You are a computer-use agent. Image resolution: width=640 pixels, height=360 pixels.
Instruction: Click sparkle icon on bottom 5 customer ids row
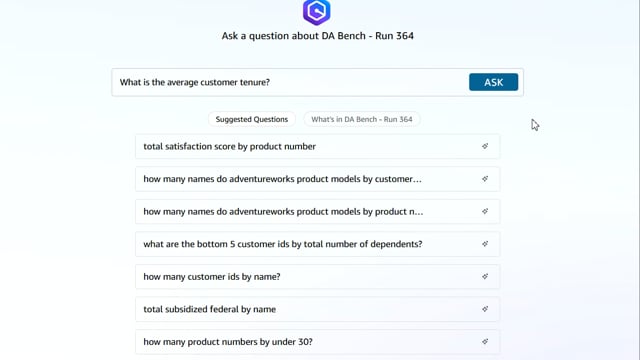click(x=485, y=244)
